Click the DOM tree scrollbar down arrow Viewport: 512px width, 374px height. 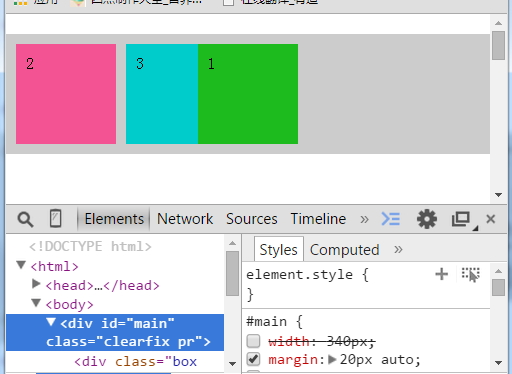point(232,364)
